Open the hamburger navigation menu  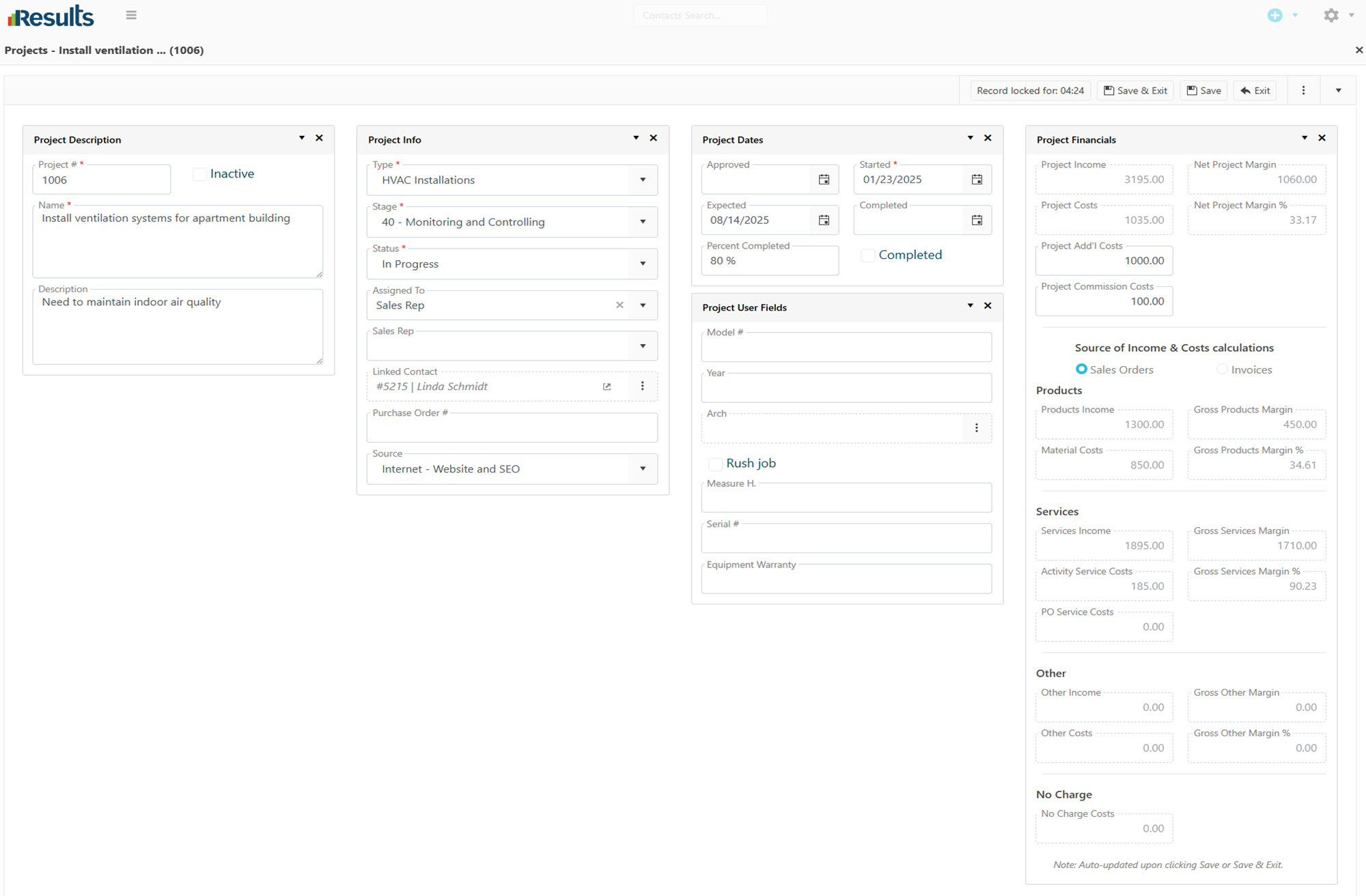coord(131,15)
